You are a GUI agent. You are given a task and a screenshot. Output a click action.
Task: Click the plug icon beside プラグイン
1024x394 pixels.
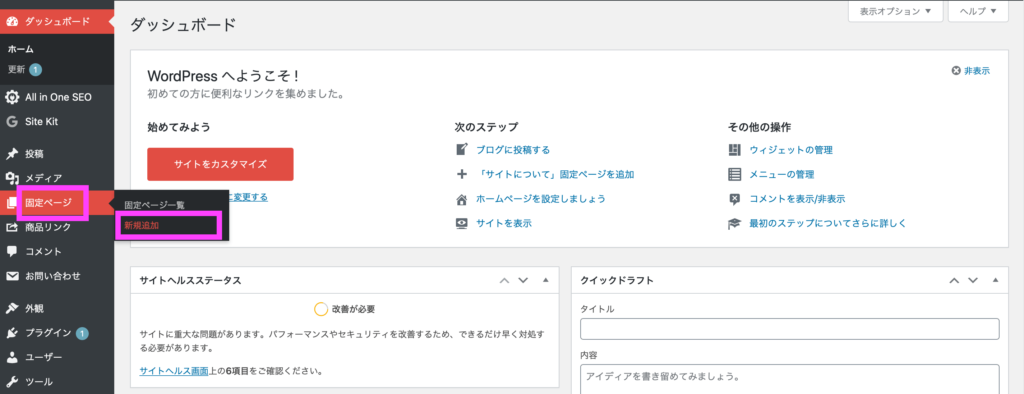pos(12,333)
